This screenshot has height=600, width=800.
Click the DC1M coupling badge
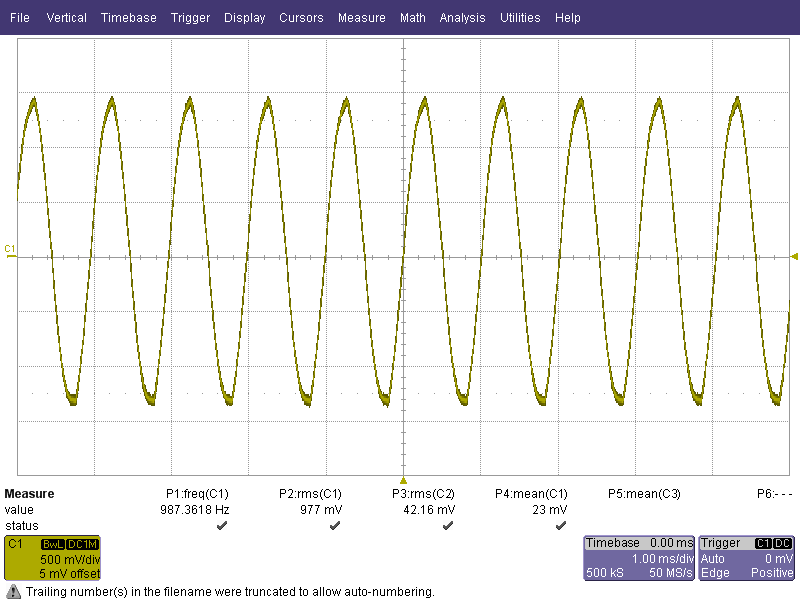(x=82, y=544)
